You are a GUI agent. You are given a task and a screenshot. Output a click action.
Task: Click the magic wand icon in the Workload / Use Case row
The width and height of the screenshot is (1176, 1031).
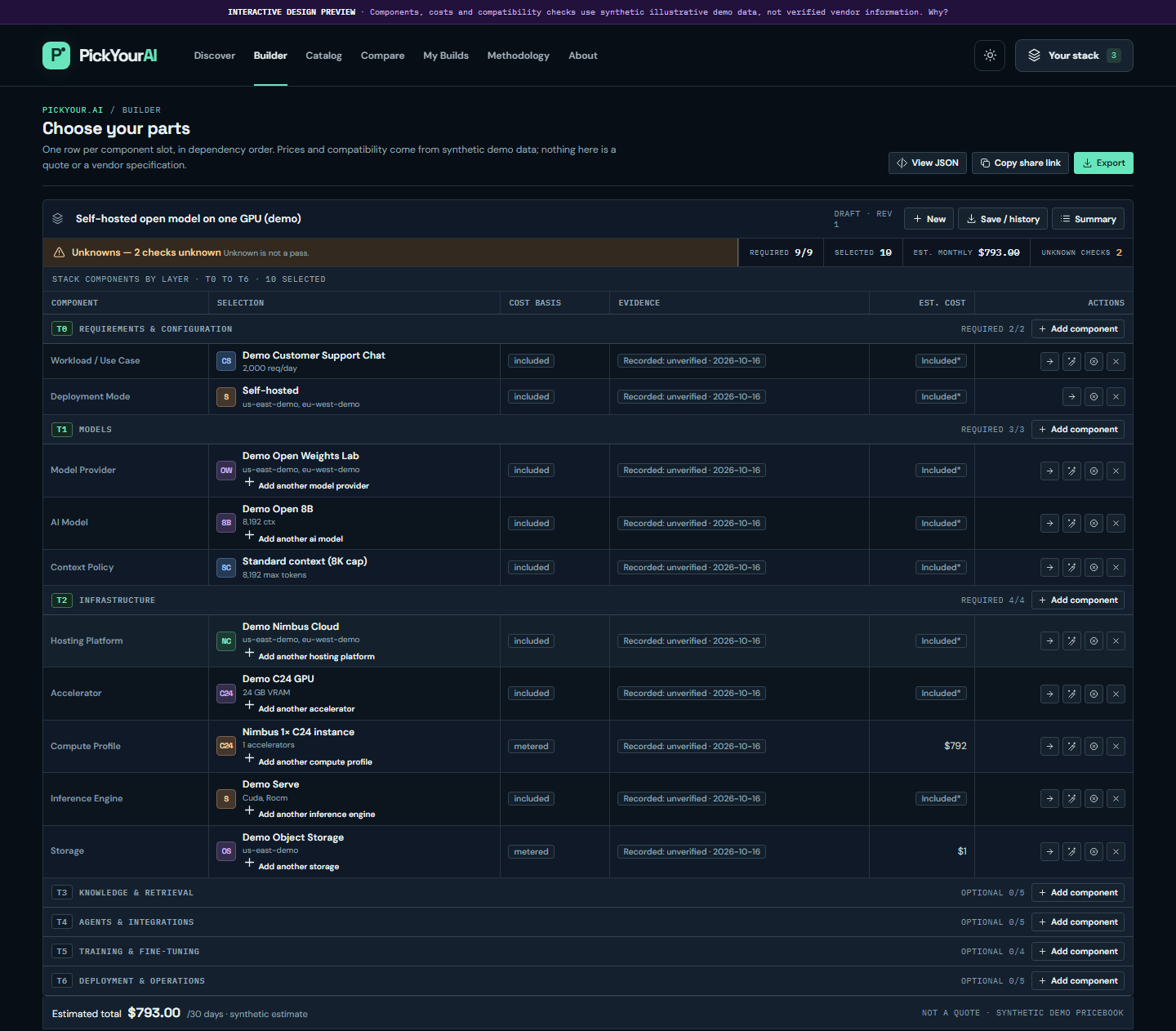(1072, 361)
